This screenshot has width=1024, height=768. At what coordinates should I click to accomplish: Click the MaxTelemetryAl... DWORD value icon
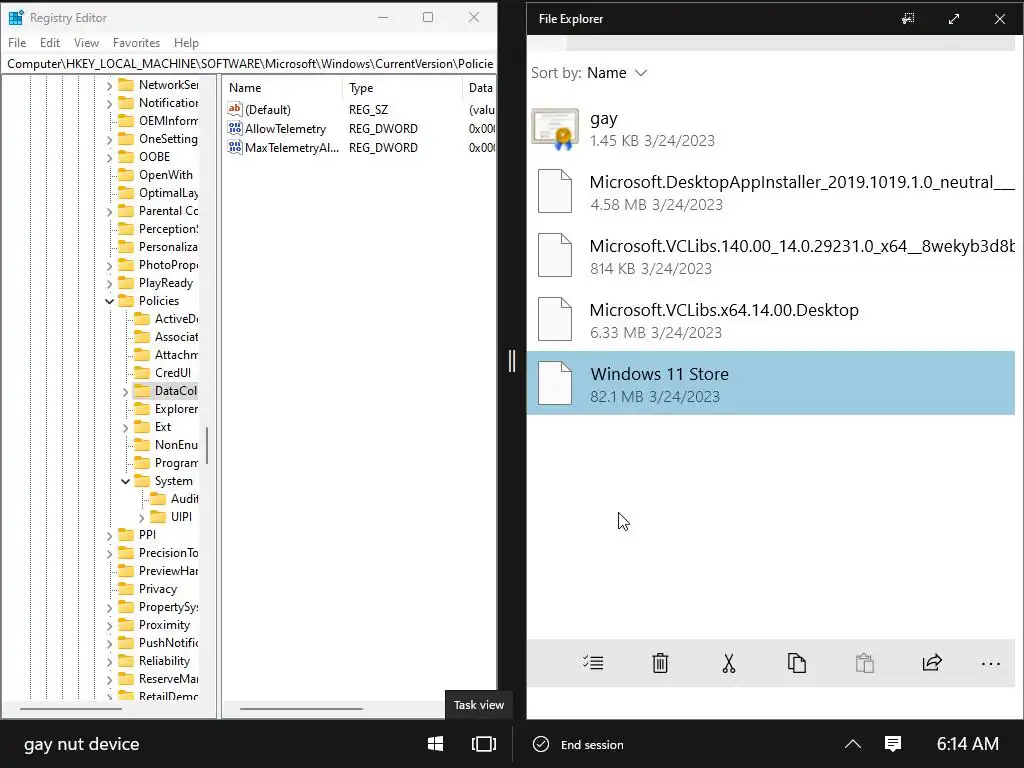click(x=235, y=148)
